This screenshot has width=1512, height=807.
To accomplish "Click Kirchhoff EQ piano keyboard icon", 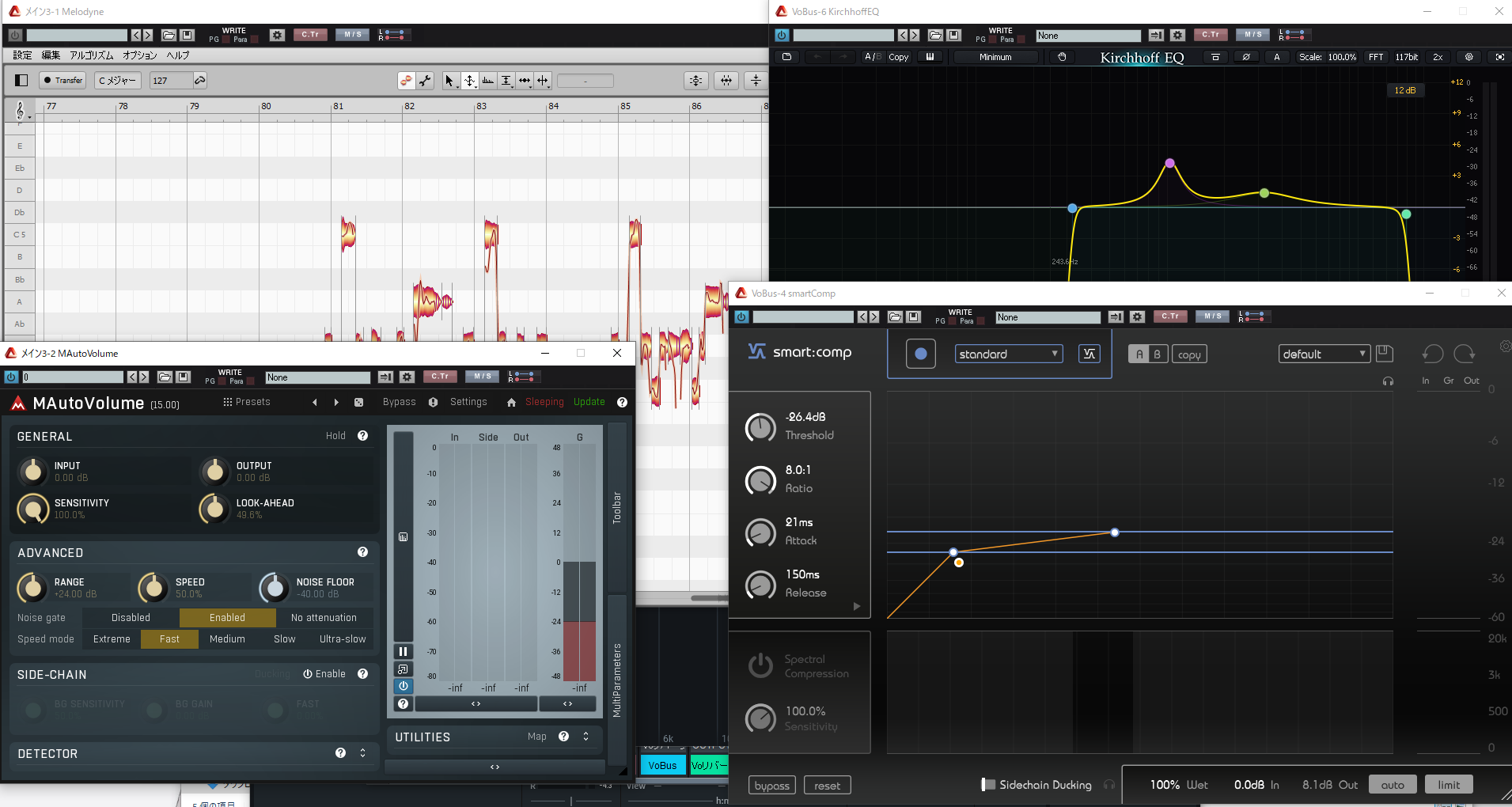I will 930,57.
